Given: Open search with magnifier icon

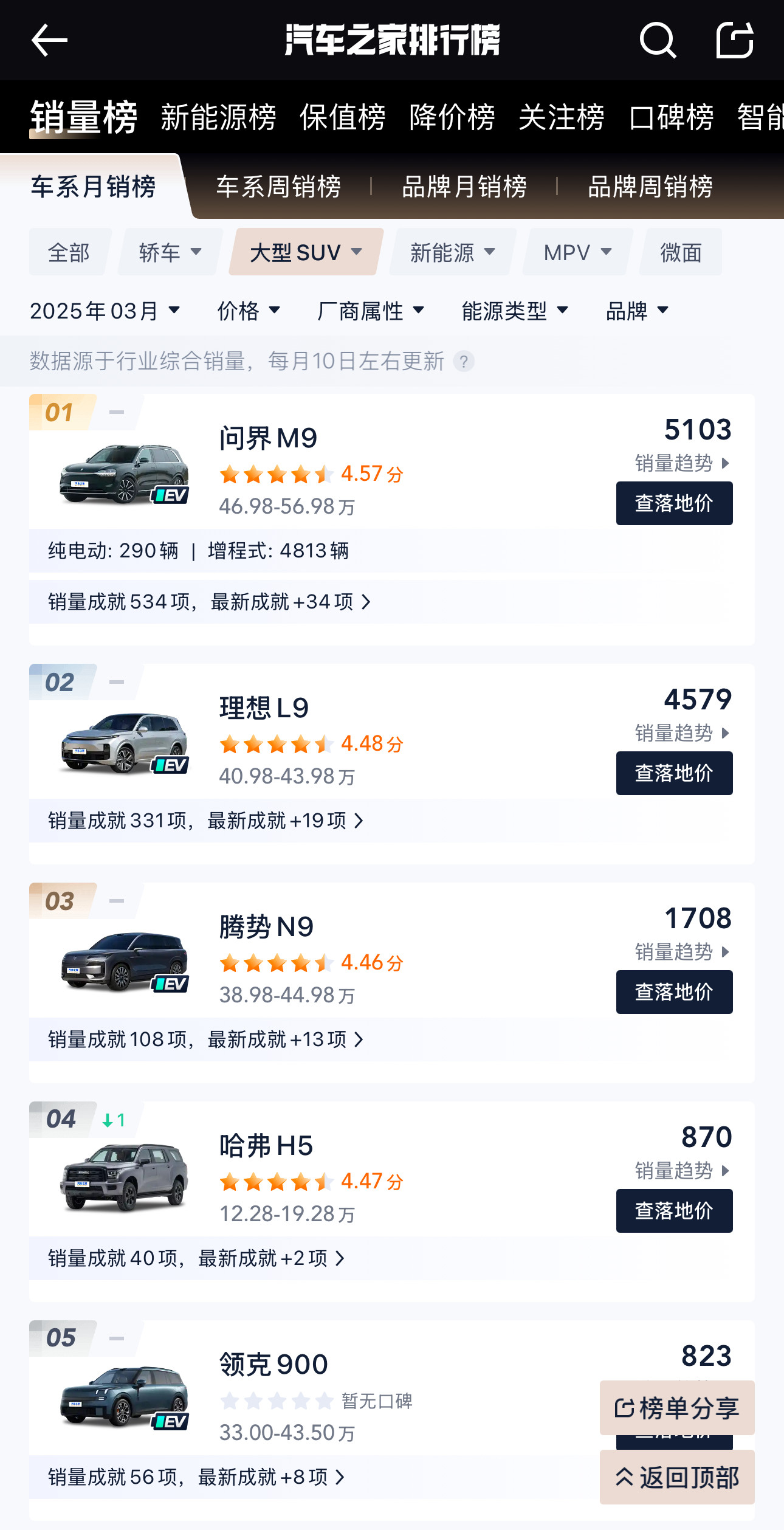Looking at the screenshot, I should click(x=658, y=41).
